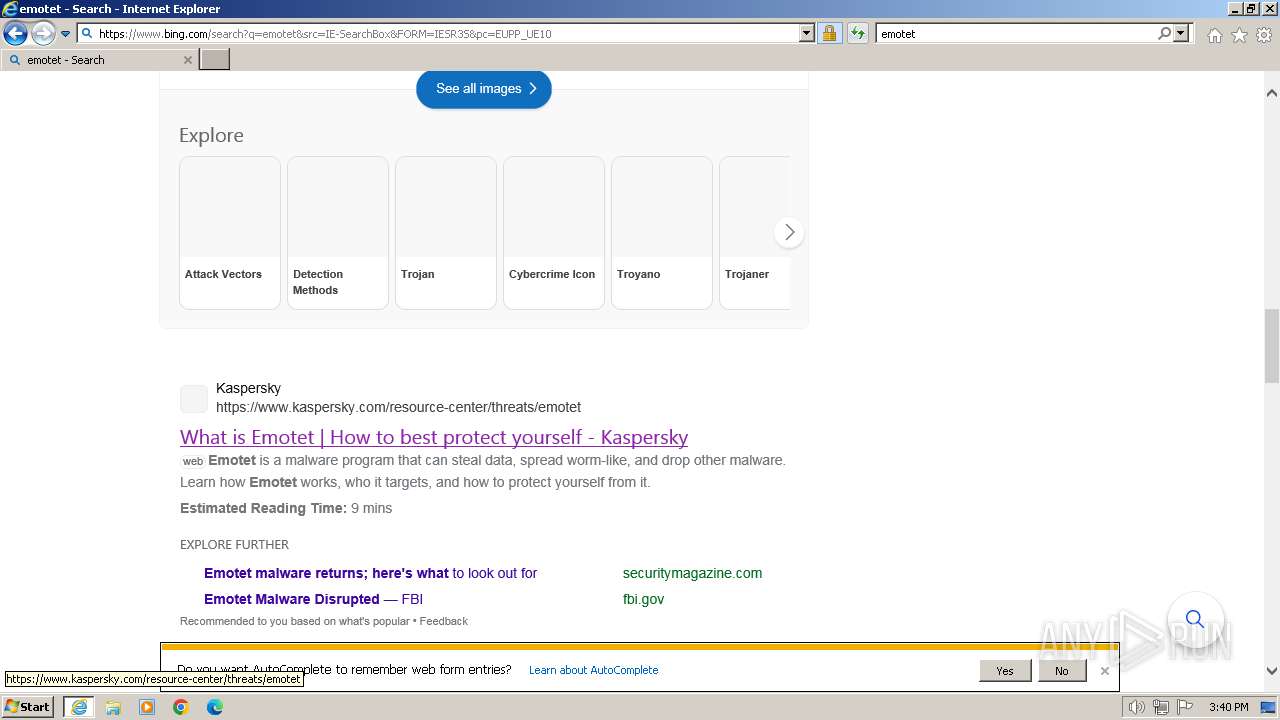Click the security lock icon
The image size is (1280, 720).
(x=829, y=33)
